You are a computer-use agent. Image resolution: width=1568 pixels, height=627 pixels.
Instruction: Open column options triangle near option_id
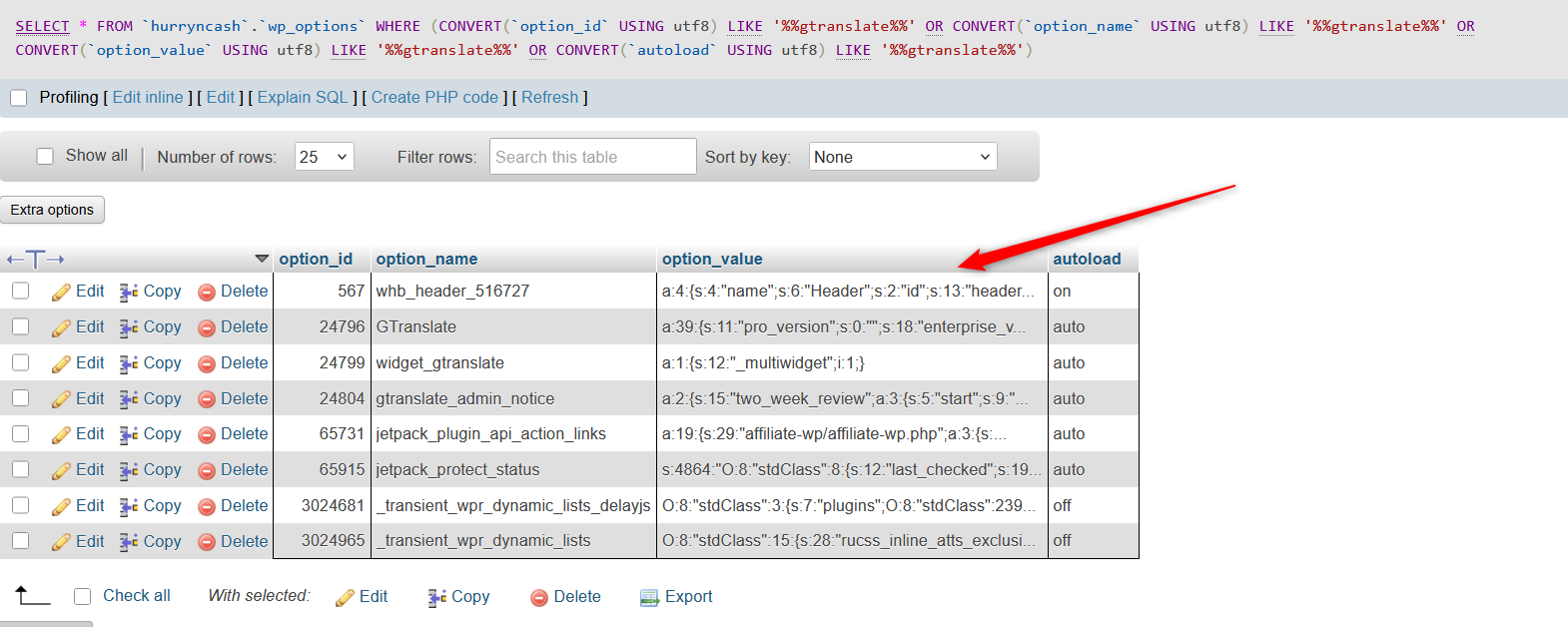pyautogui.click(x=262, y=259)
